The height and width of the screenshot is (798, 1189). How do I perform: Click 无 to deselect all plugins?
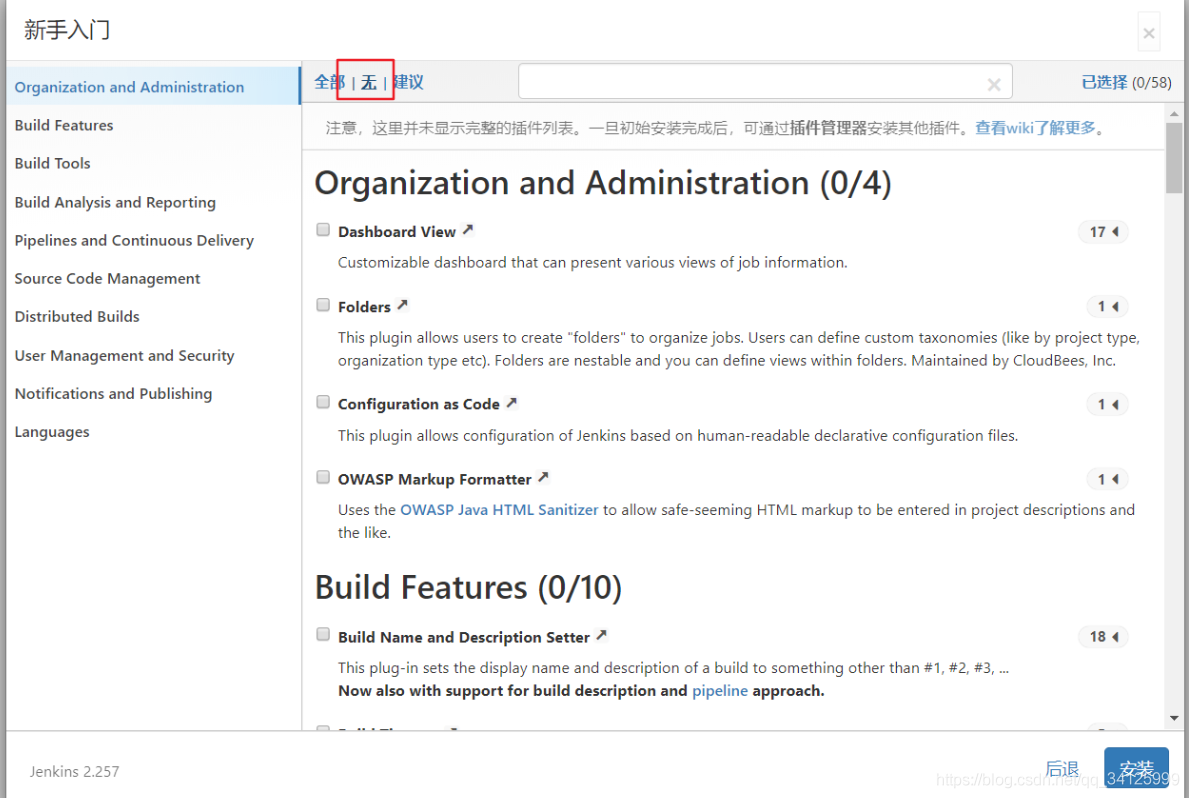369,82
